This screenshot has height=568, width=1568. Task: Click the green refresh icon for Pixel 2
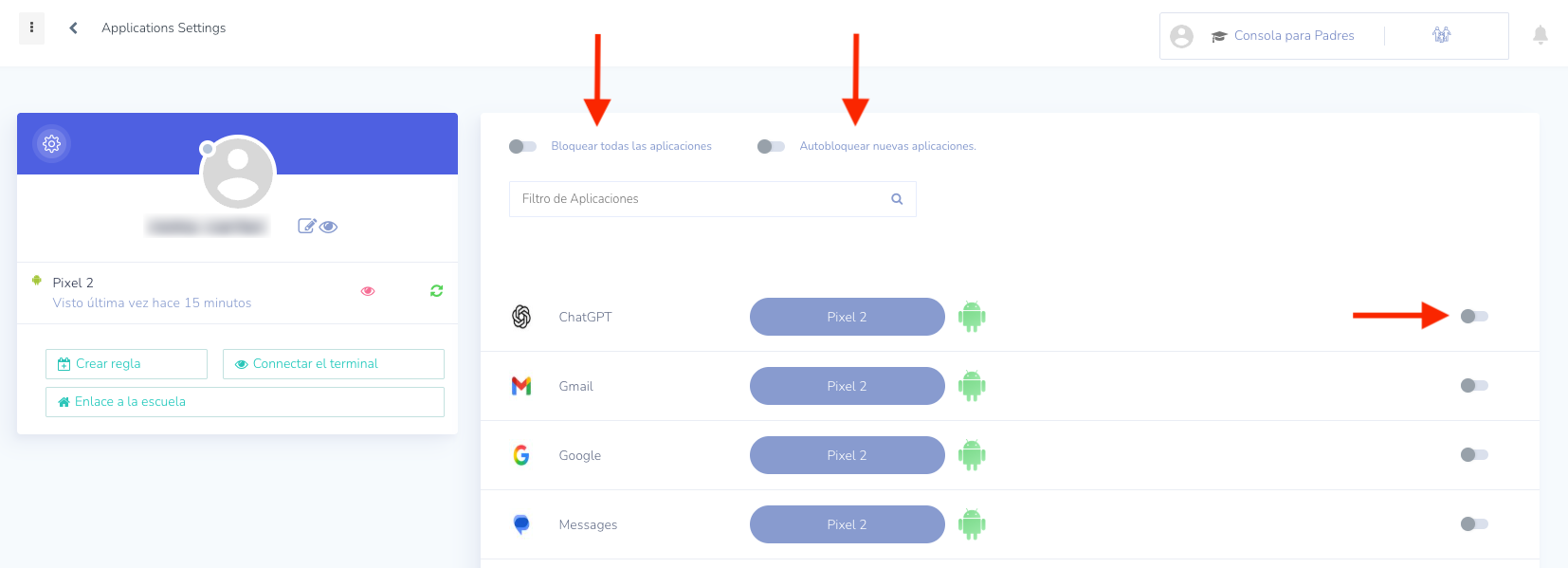(x=436, y=291)
